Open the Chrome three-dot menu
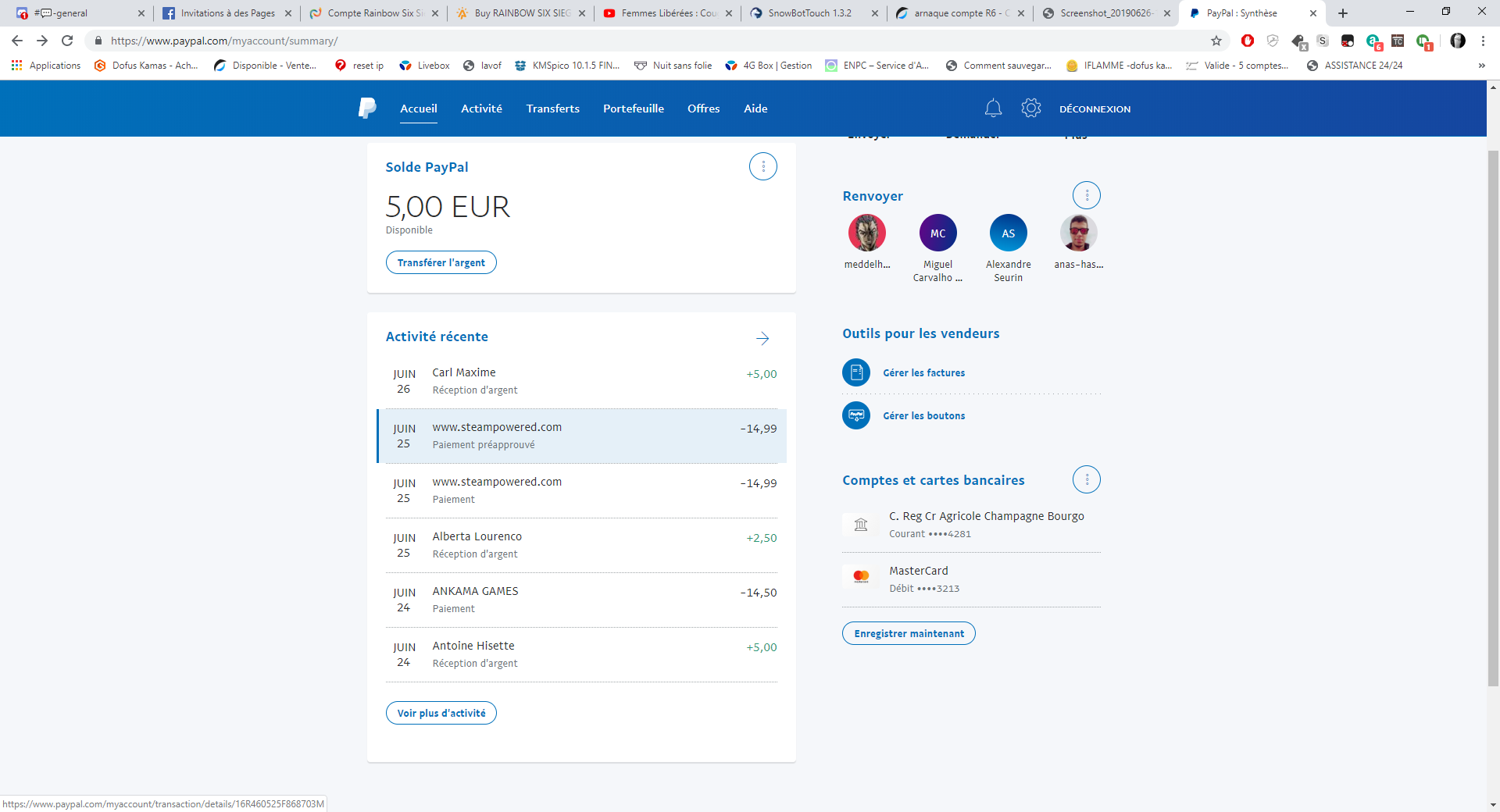Screen dimensions: 1500x812 coord(1483,41)
